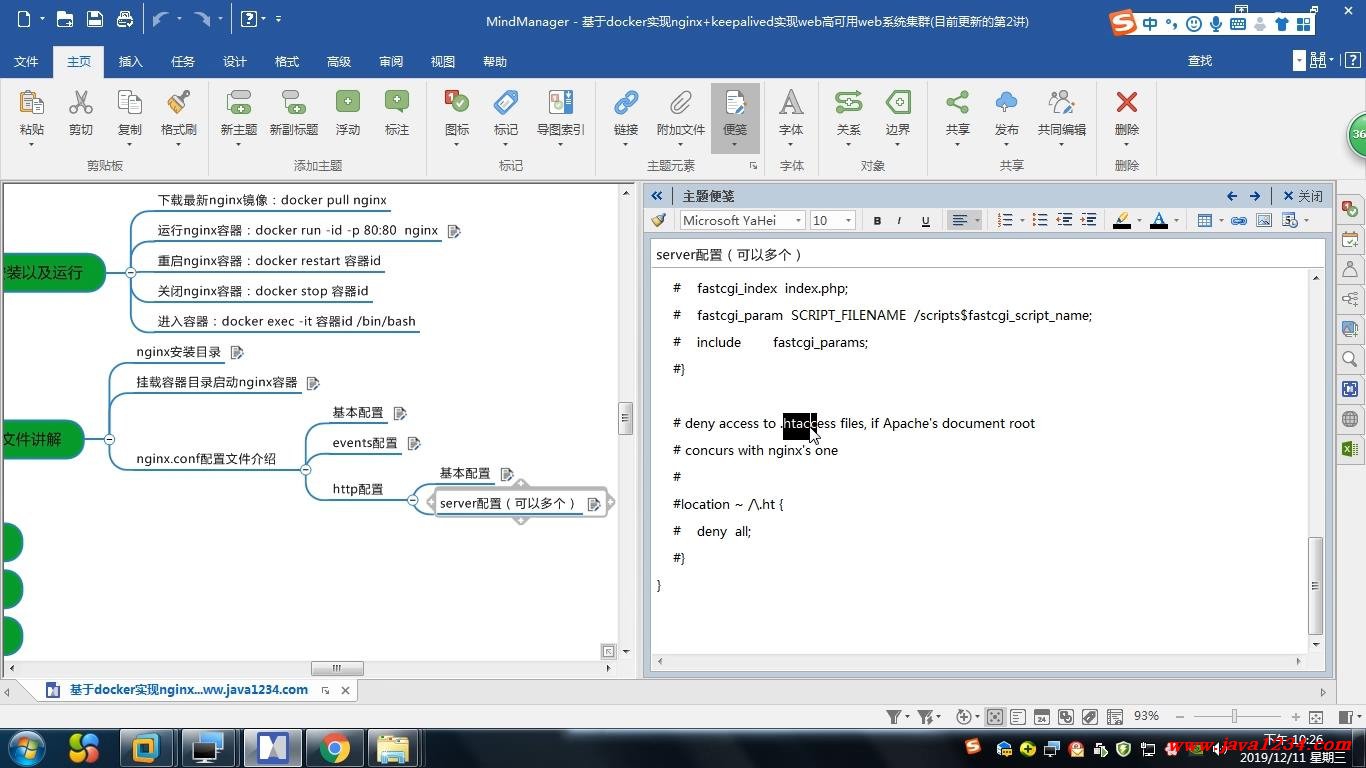
Task: Open the 视图 ribbon tab
Action: click(x=443, y=62)
